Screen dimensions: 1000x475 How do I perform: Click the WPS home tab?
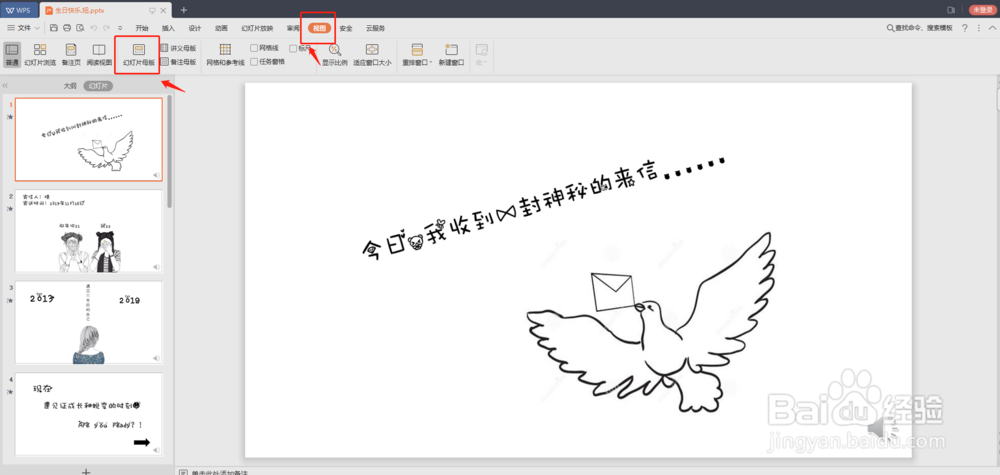(x=18, y=10)
